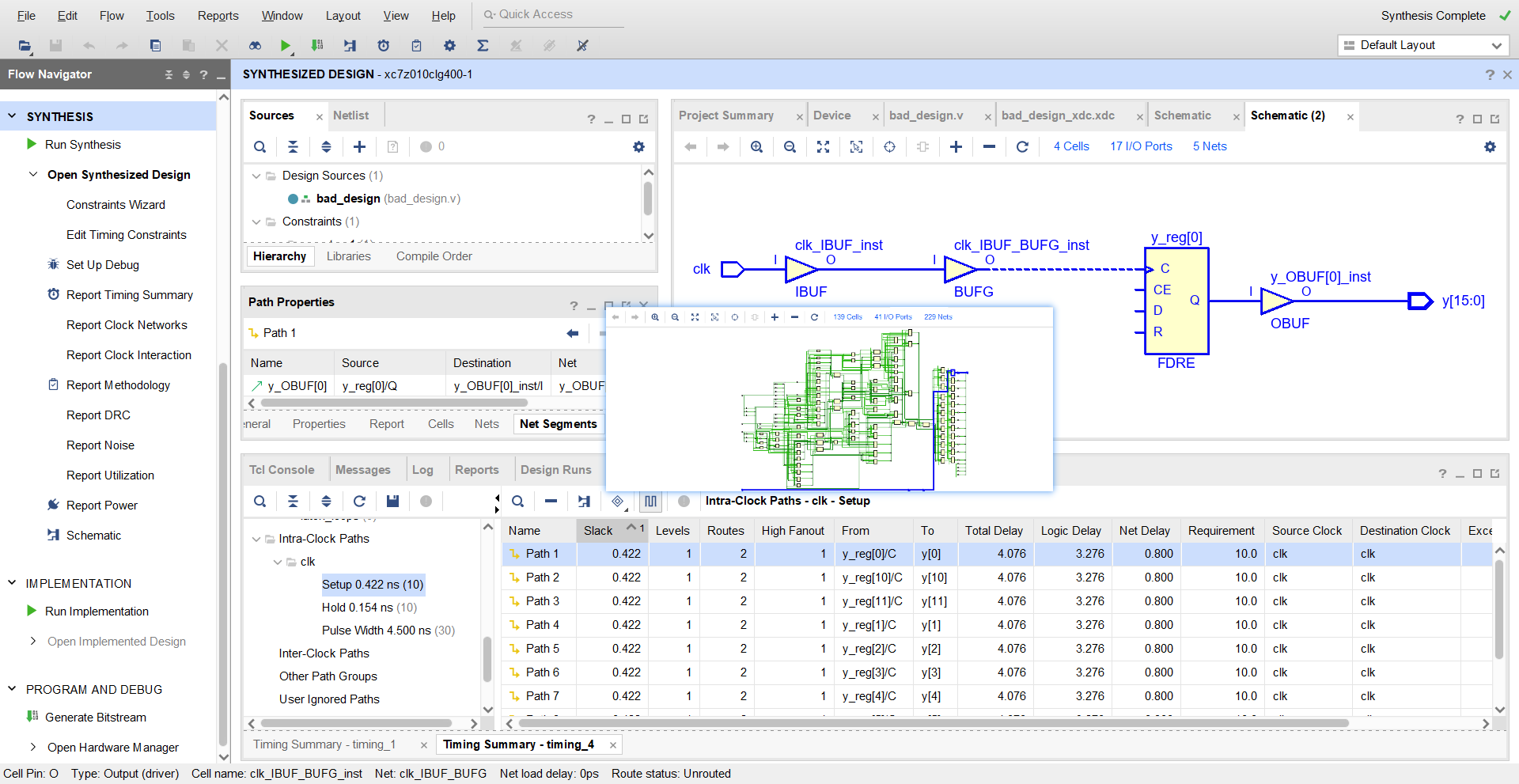Collapse all items in Sources panel toolbar
Screen dimensions: 1519x784
coord(293,146)
